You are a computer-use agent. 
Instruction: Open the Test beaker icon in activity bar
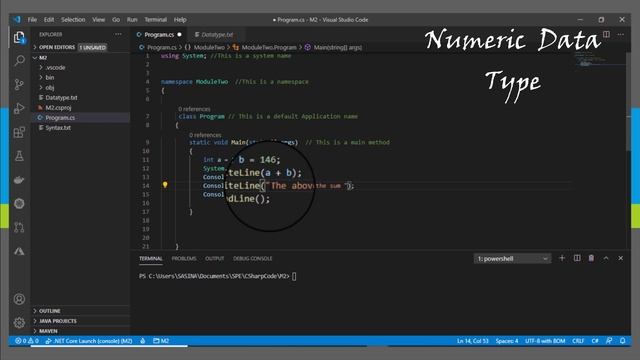click(x=19, y=156)
